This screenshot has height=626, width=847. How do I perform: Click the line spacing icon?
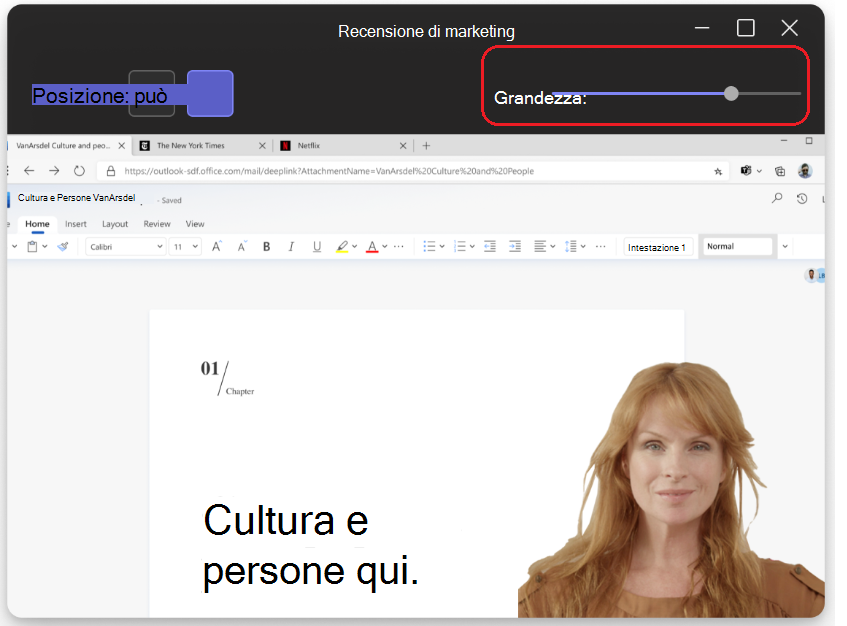[x=570, y=247]
